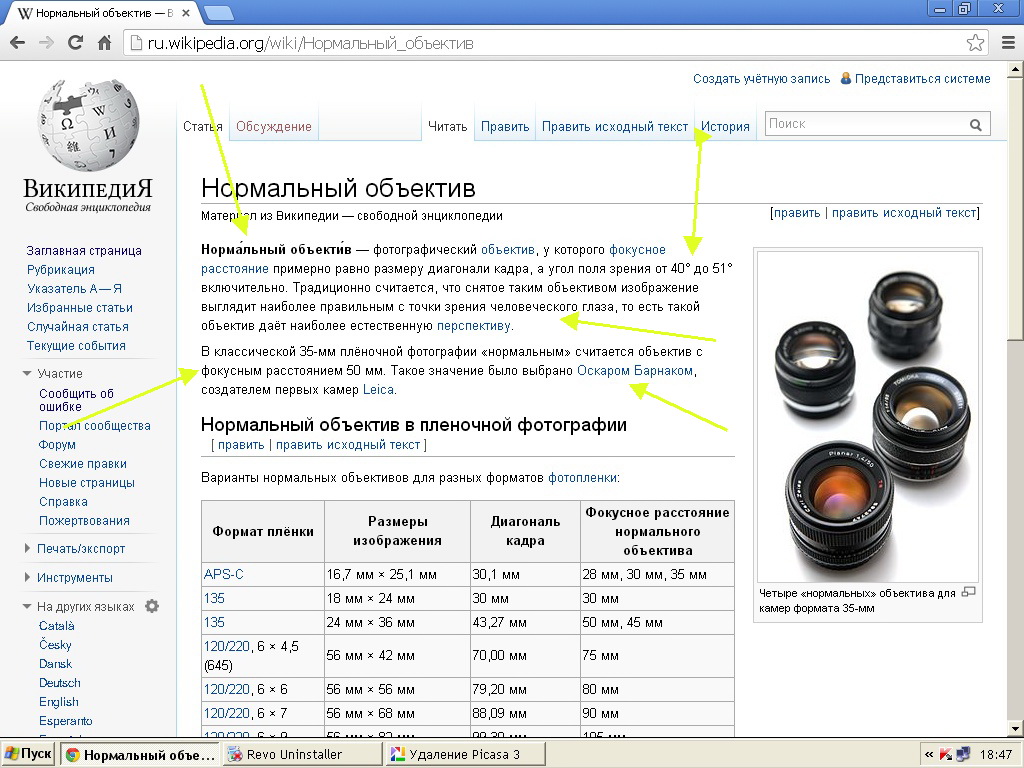
Task: Click the section's править edit link
Action: 241,445
